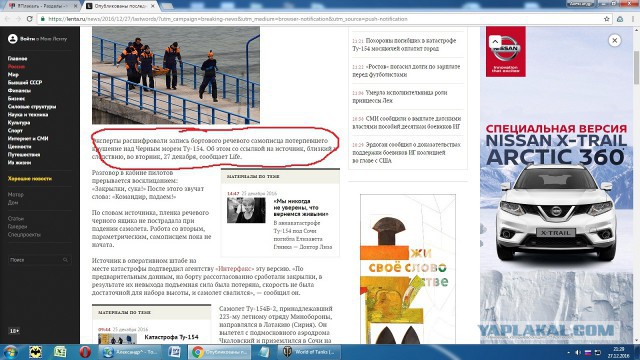Image resolution: width=640 pixels, height=360 pixels.
Task: Close the Nissan advertisement with X button
Action: tap(614, 40)
